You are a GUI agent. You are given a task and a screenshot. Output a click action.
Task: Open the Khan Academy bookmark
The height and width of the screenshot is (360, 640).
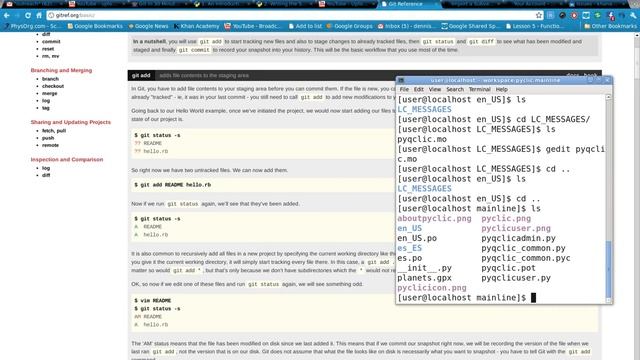[x=196, y=26]
